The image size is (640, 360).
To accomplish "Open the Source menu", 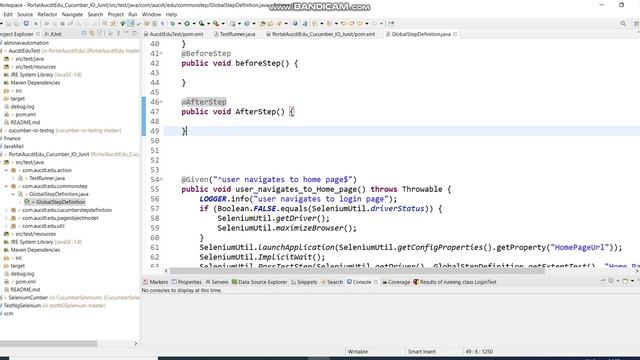I will [x=25, y=14].
